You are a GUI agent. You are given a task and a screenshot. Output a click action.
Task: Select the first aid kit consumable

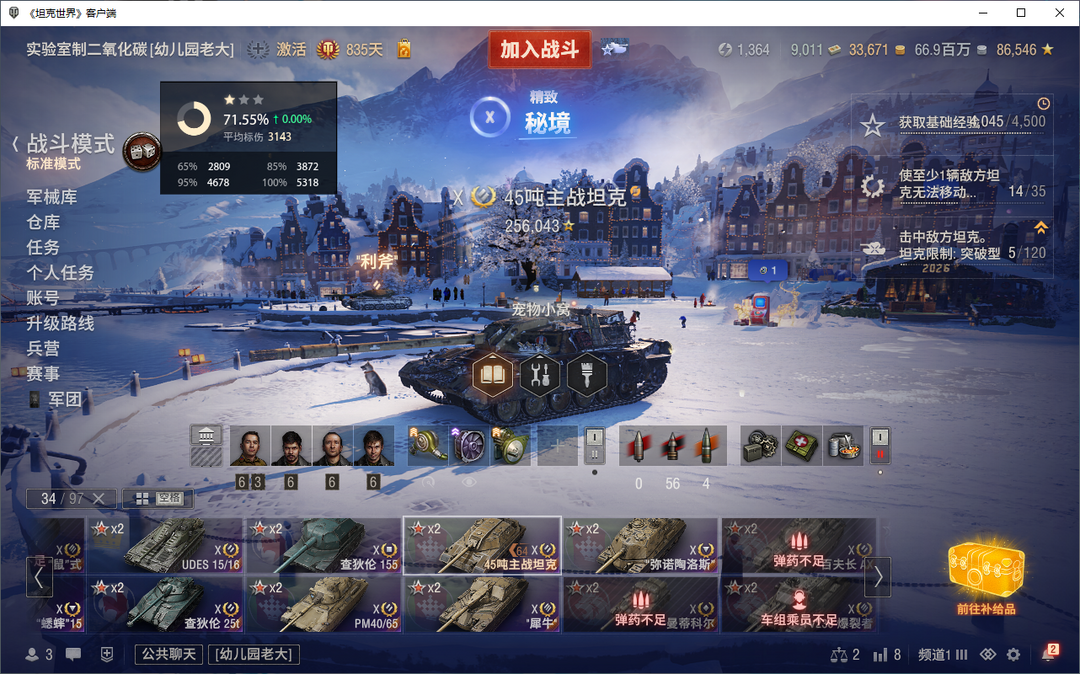click(802, 445)
